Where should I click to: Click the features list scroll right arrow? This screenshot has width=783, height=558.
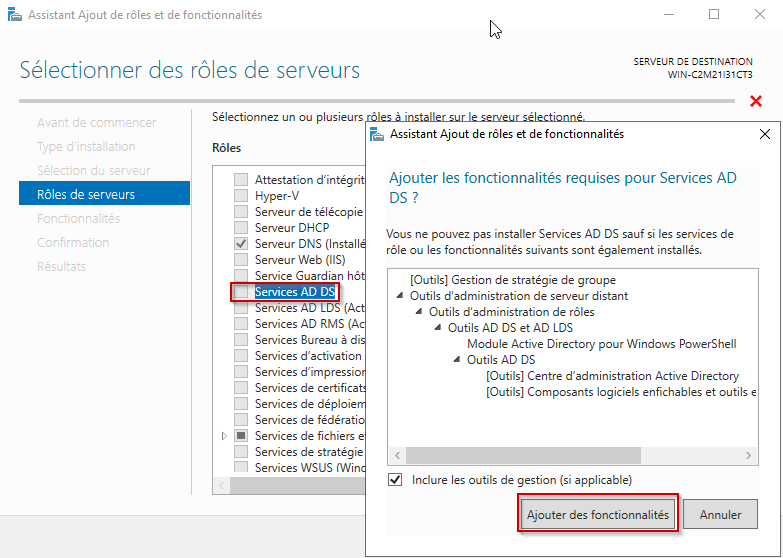(748, 455)
